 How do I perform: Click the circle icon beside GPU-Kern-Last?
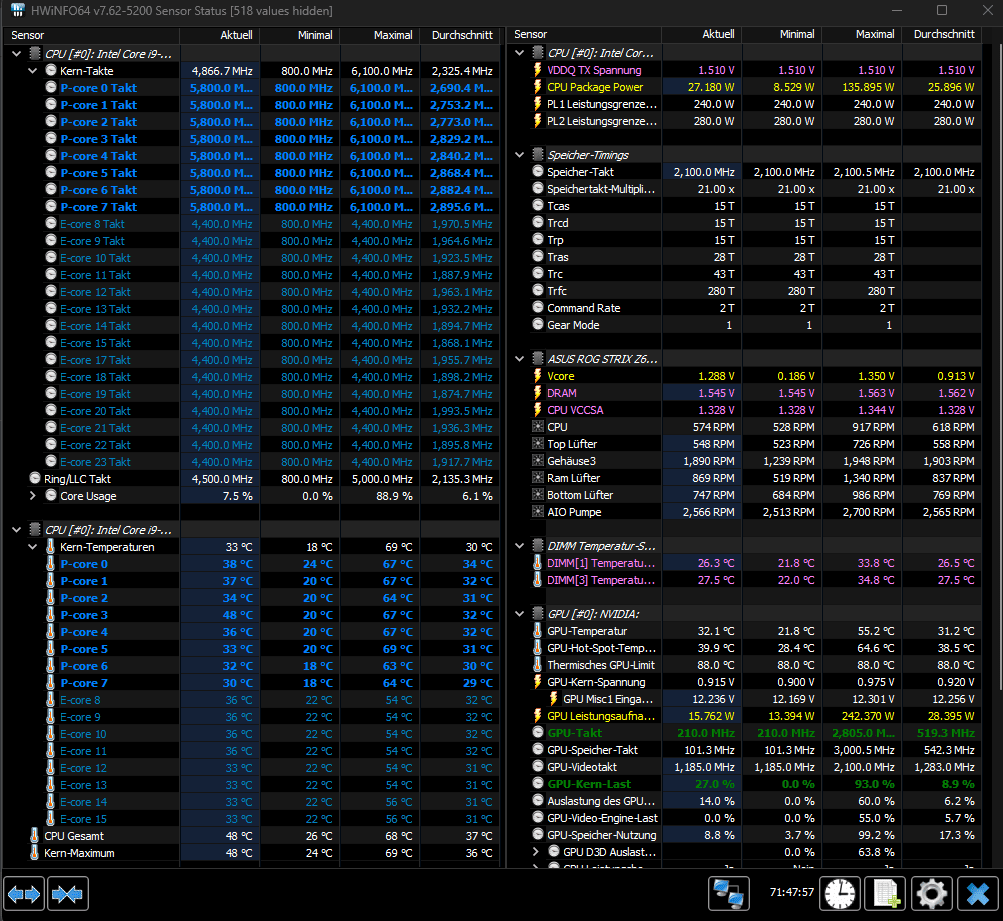(538, 783)
